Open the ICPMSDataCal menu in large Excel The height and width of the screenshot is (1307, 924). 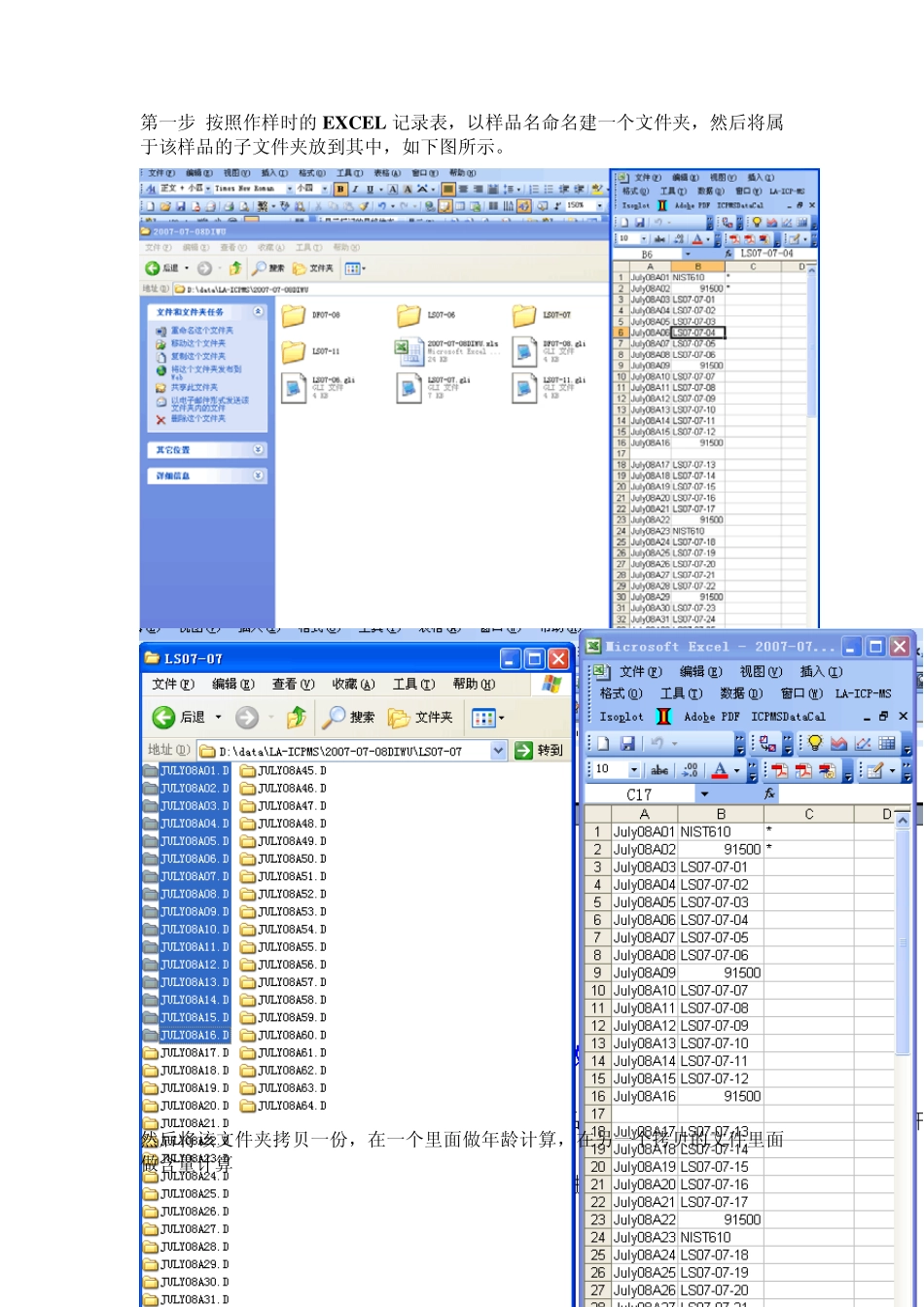coord(788,717)
